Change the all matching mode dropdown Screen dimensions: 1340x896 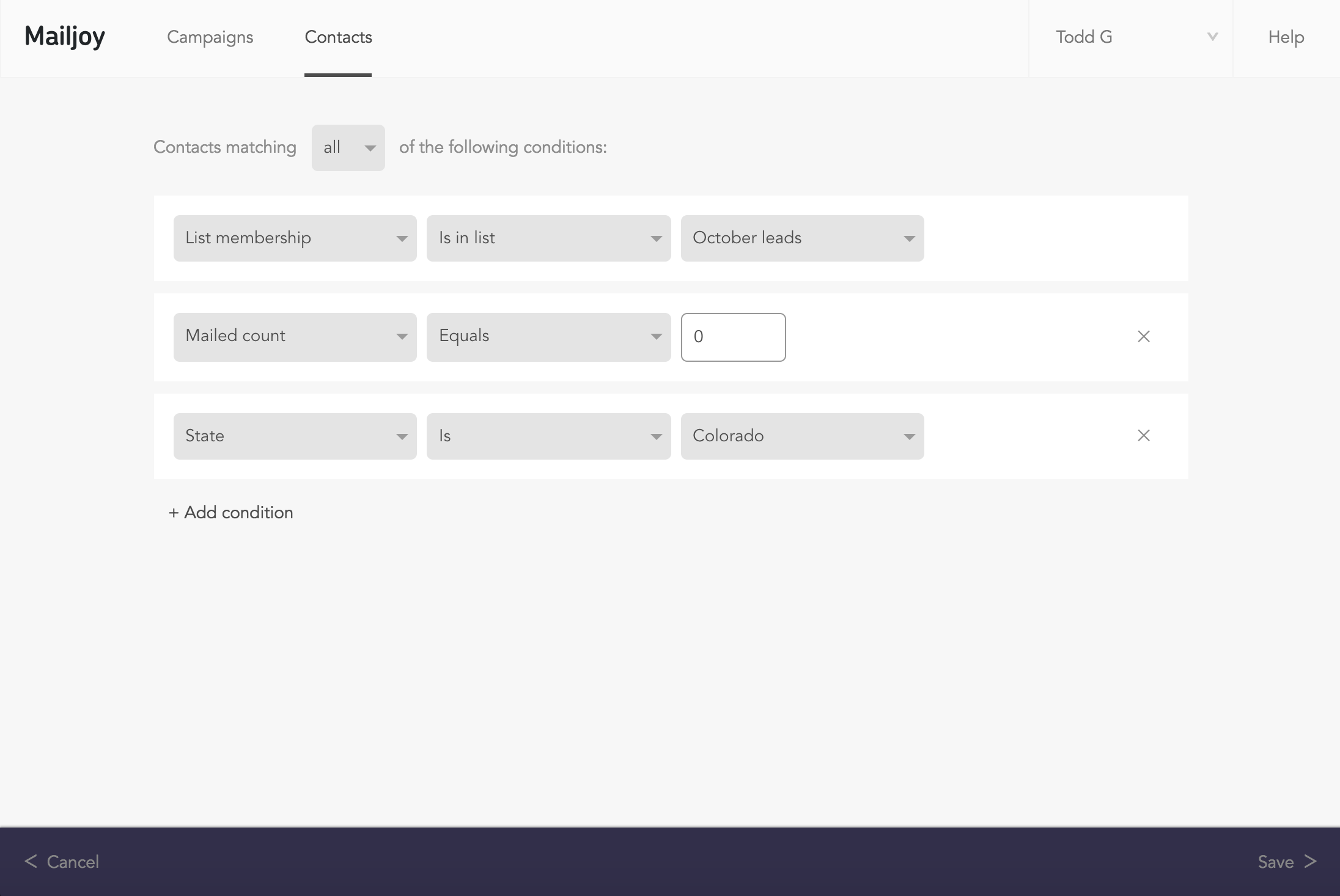click(348, 147)
